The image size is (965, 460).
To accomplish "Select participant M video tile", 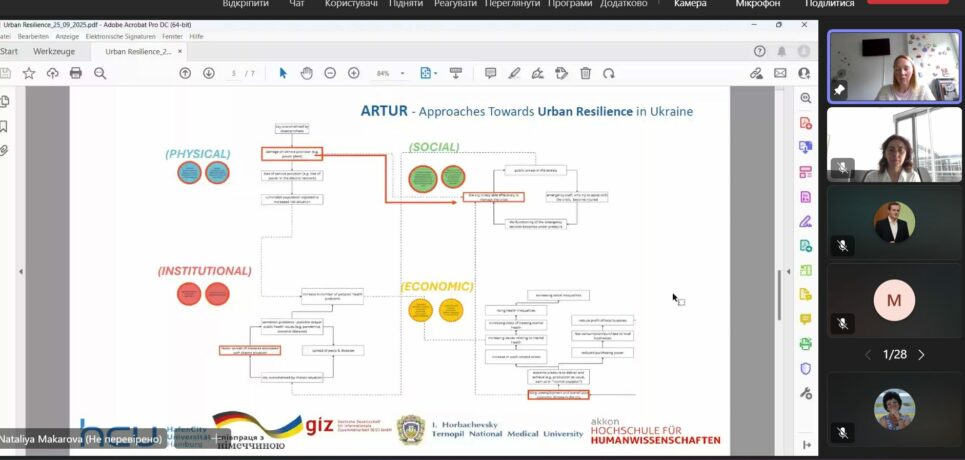I will click(x=894, y=301).
